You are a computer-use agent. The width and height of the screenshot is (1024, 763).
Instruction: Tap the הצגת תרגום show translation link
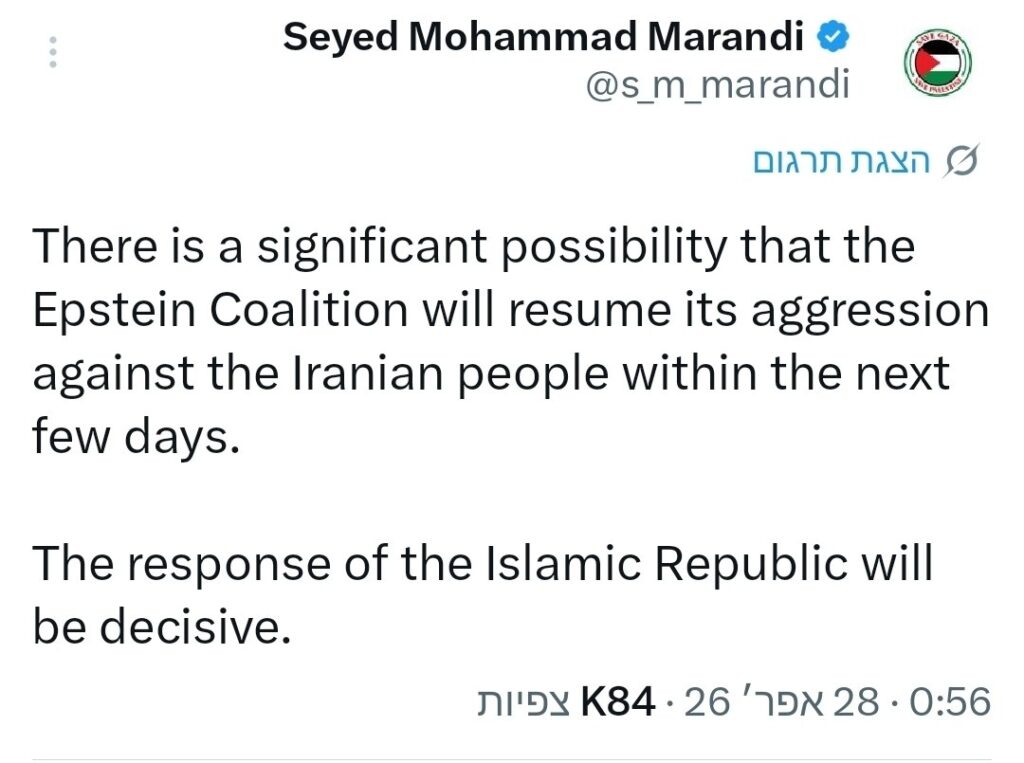842,162
